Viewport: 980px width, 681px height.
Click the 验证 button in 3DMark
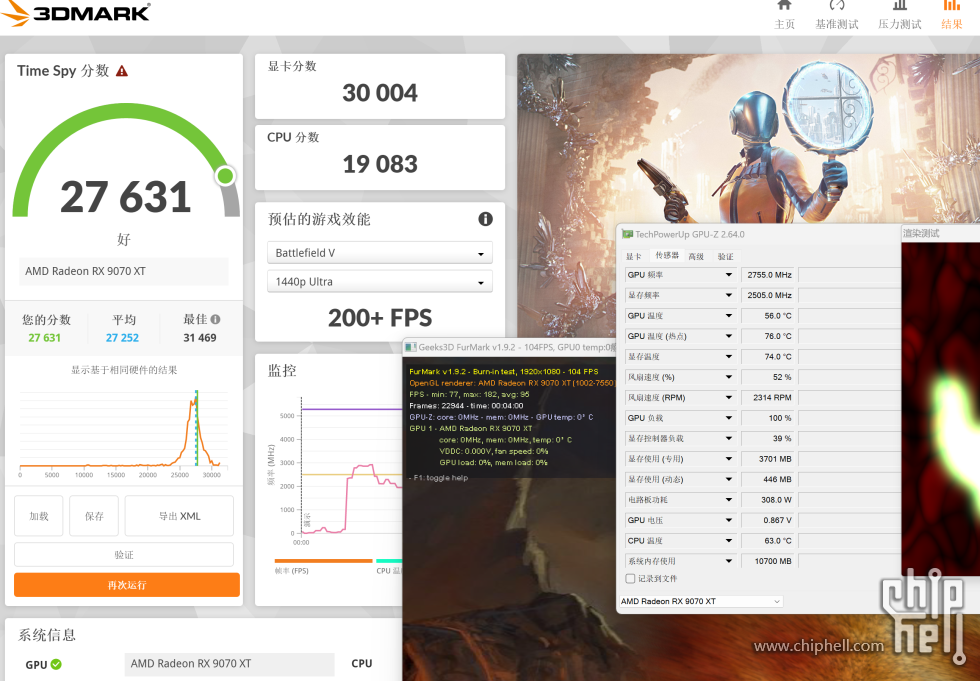(124, 555)
